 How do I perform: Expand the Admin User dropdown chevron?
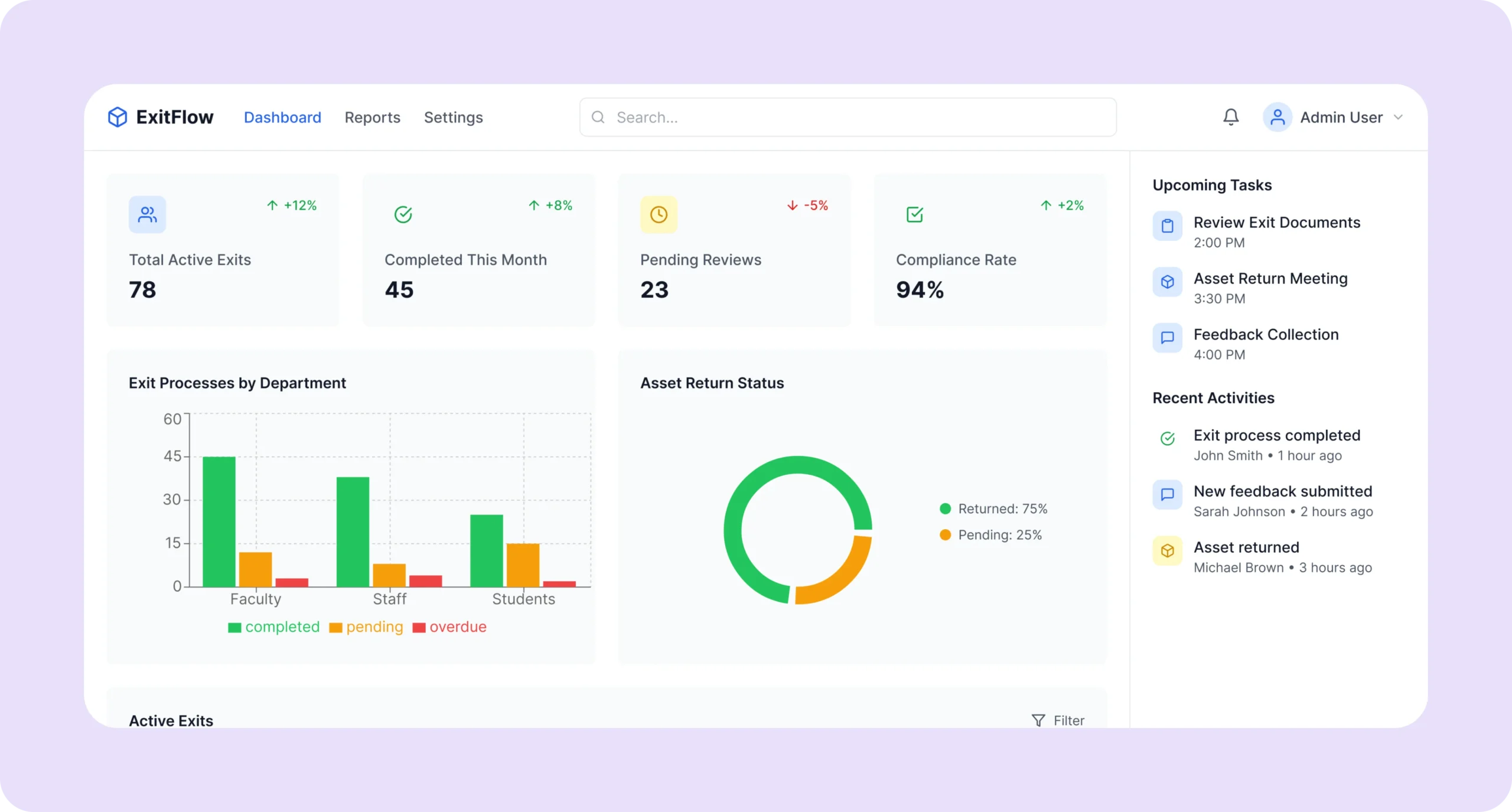(1398, 117)
